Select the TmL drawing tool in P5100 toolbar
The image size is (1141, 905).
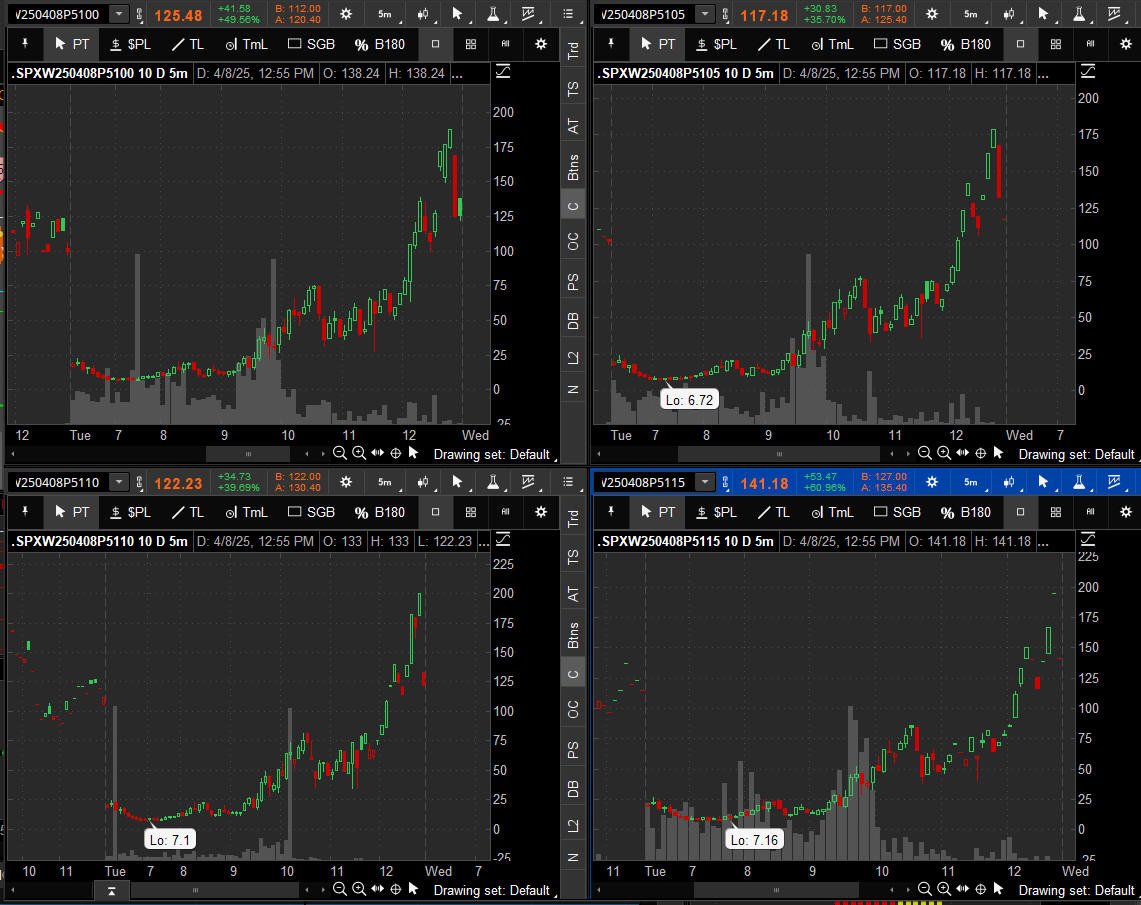[x=247, y=44]
